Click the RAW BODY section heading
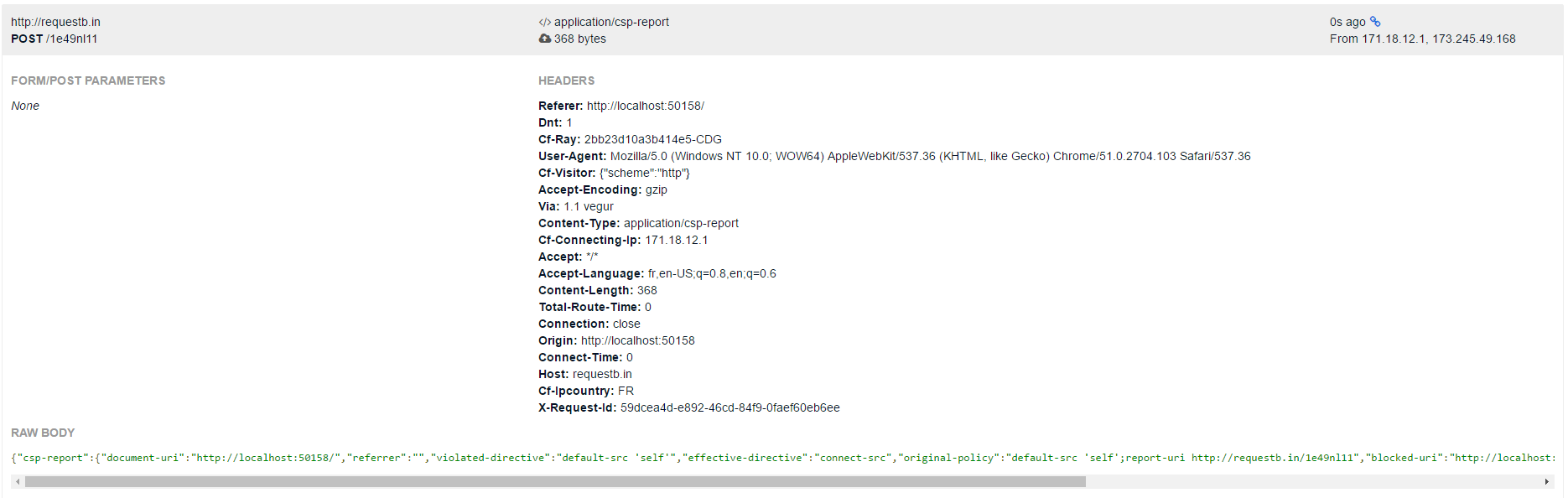1568x498 pixels. click(x=43, y=433)
